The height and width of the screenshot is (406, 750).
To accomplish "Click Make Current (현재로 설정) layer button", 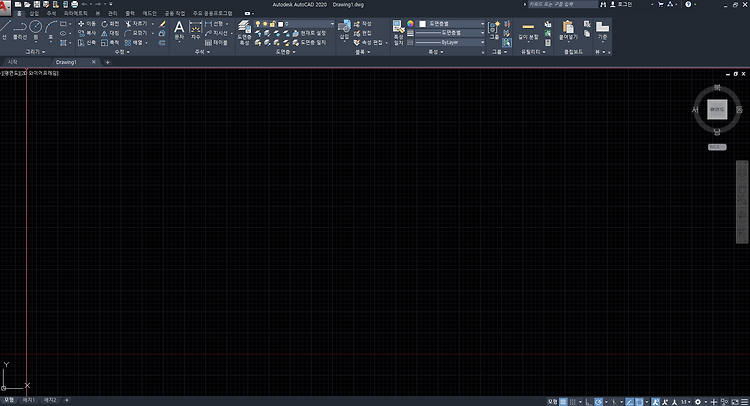I will click(309, 33).
